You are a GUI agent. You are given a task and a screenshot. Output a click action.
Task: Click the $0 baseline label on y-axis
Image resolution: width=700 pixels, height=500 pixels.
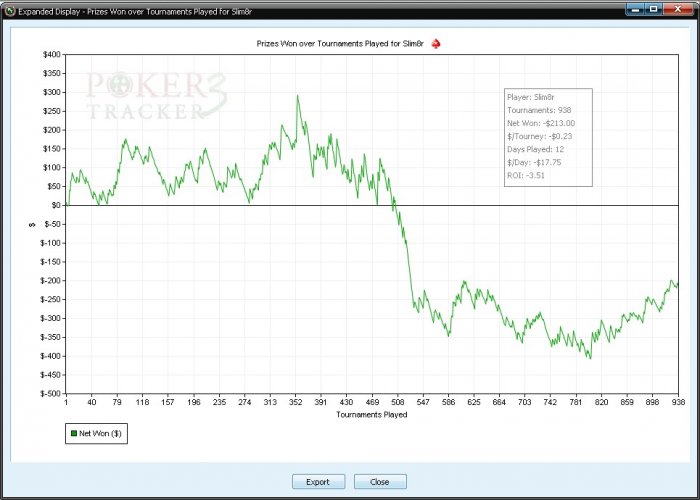[x=55, y=205]
